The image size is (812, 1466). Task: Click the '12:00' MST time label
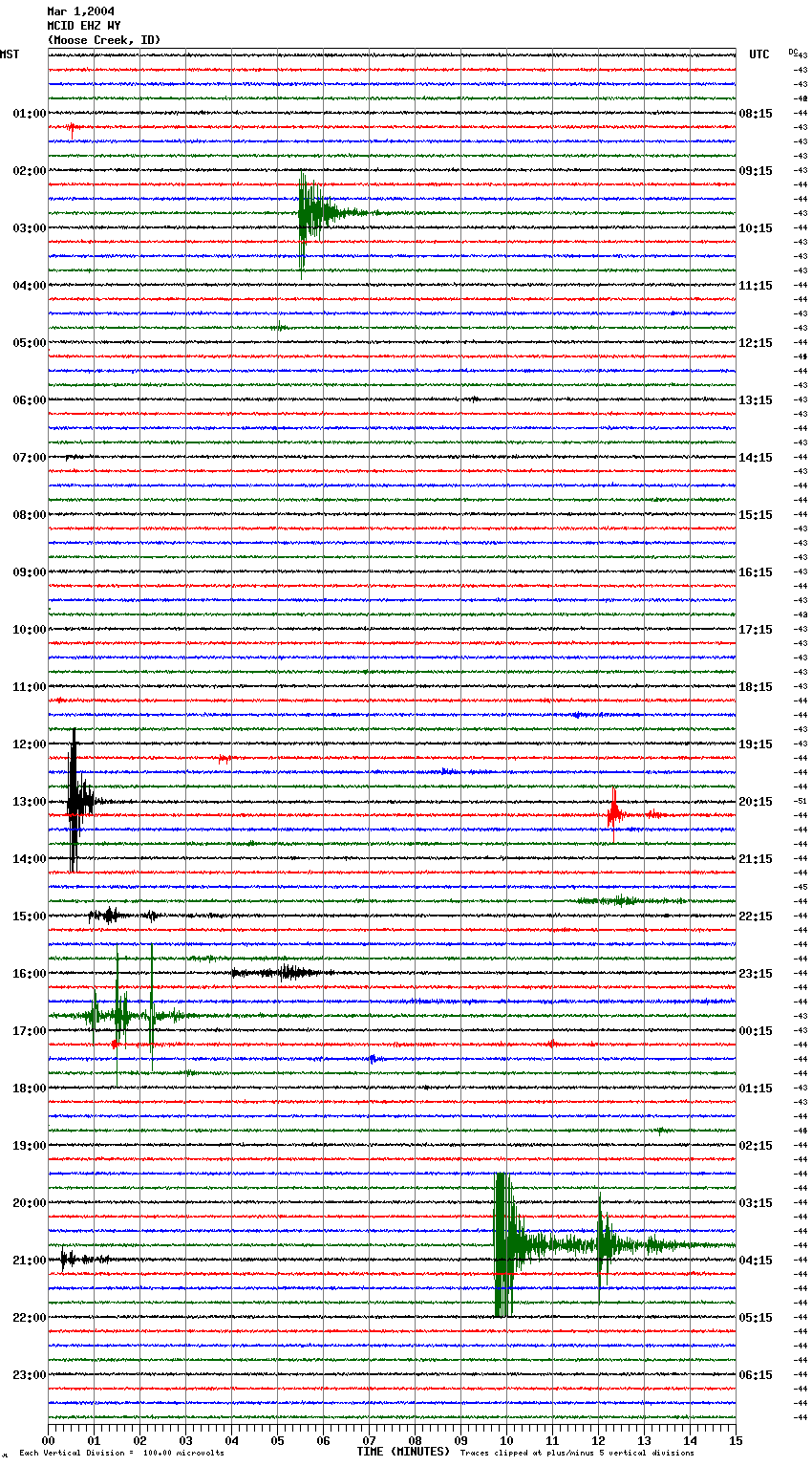[30, 744]
